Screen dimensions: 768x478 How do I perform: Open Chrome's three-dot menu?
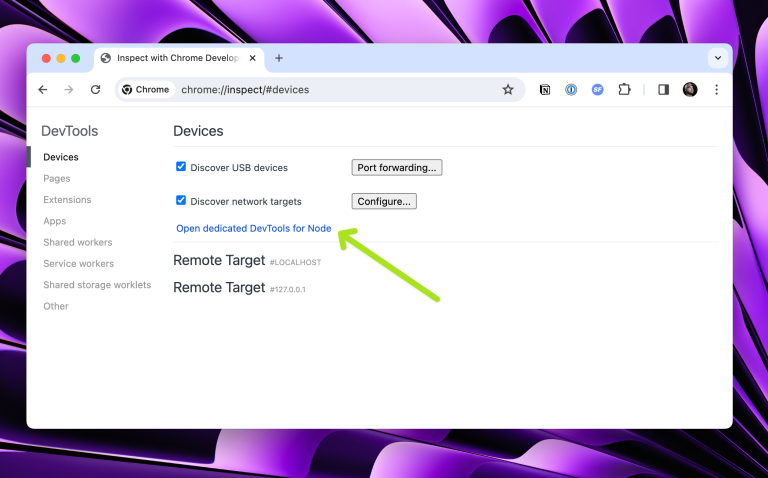(716, 89)
